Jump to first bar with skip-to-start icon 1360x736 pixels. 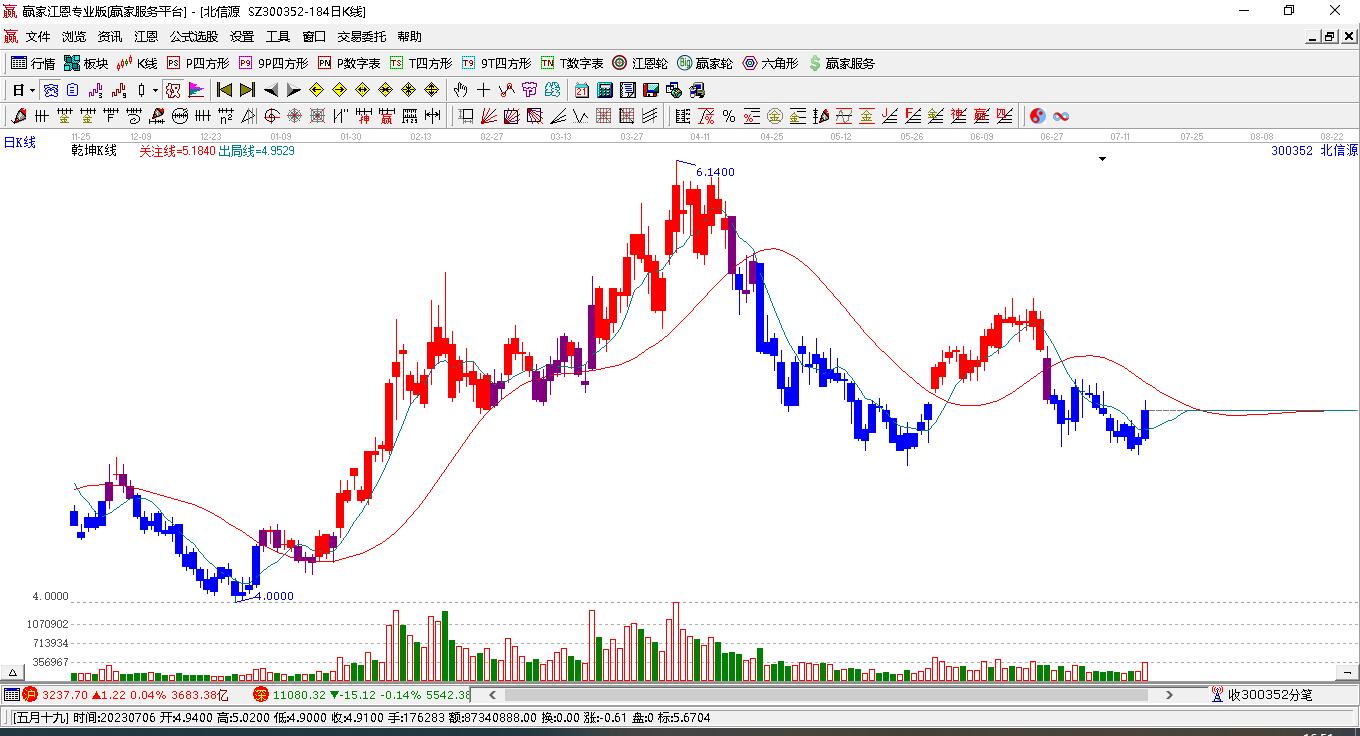pos(225,90)
